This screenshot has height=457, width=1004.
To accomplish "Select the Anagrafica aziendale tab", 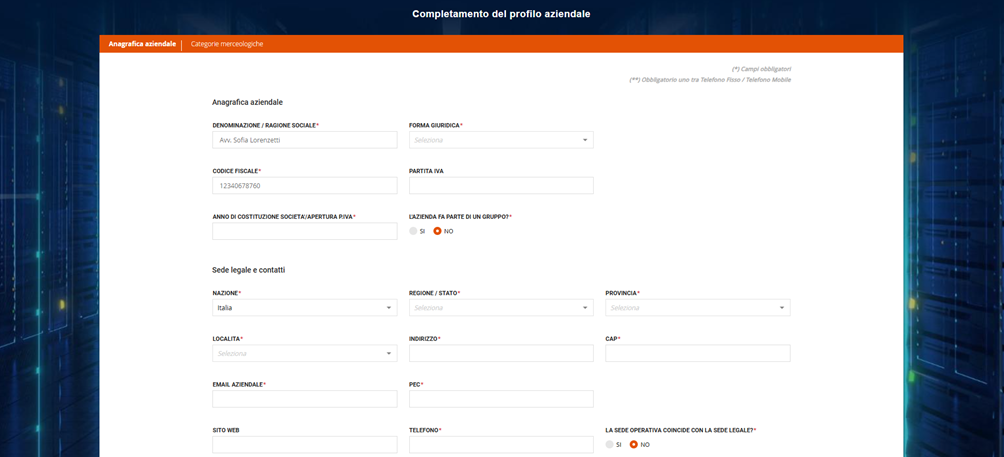I will pyautogui.click(x=142, y=44).
